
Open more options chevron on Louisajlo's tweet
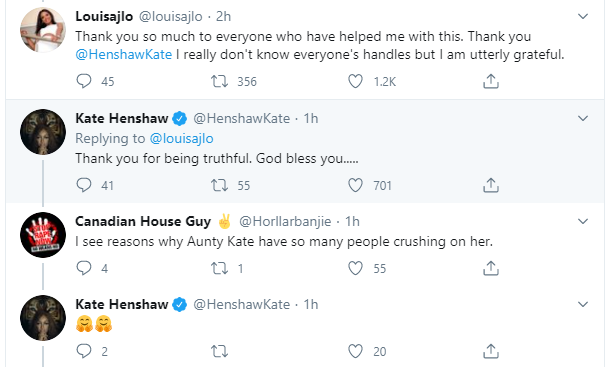click(x=582, y=16)
